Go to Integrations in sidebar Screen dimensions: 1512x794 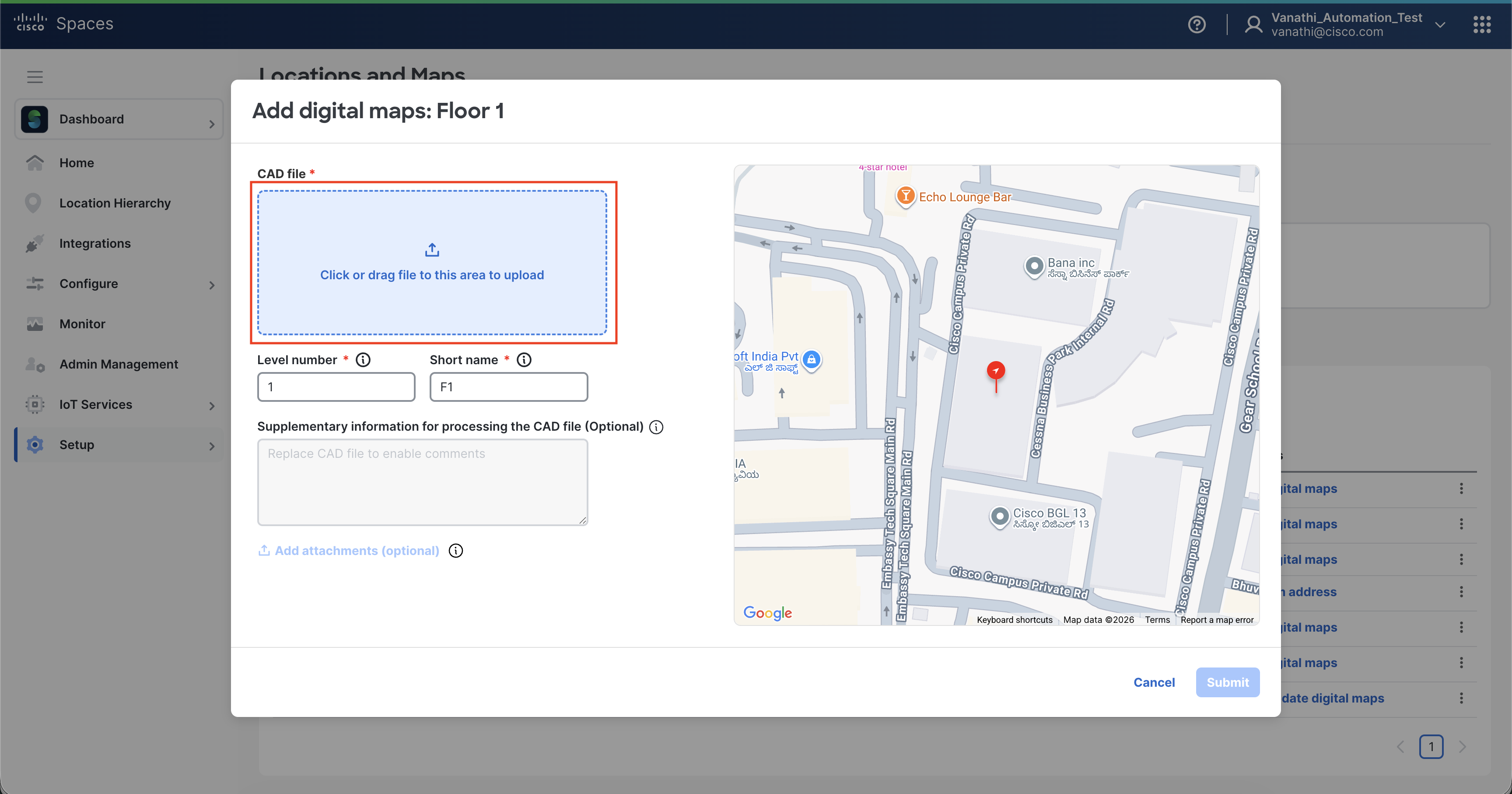point(94,243)
